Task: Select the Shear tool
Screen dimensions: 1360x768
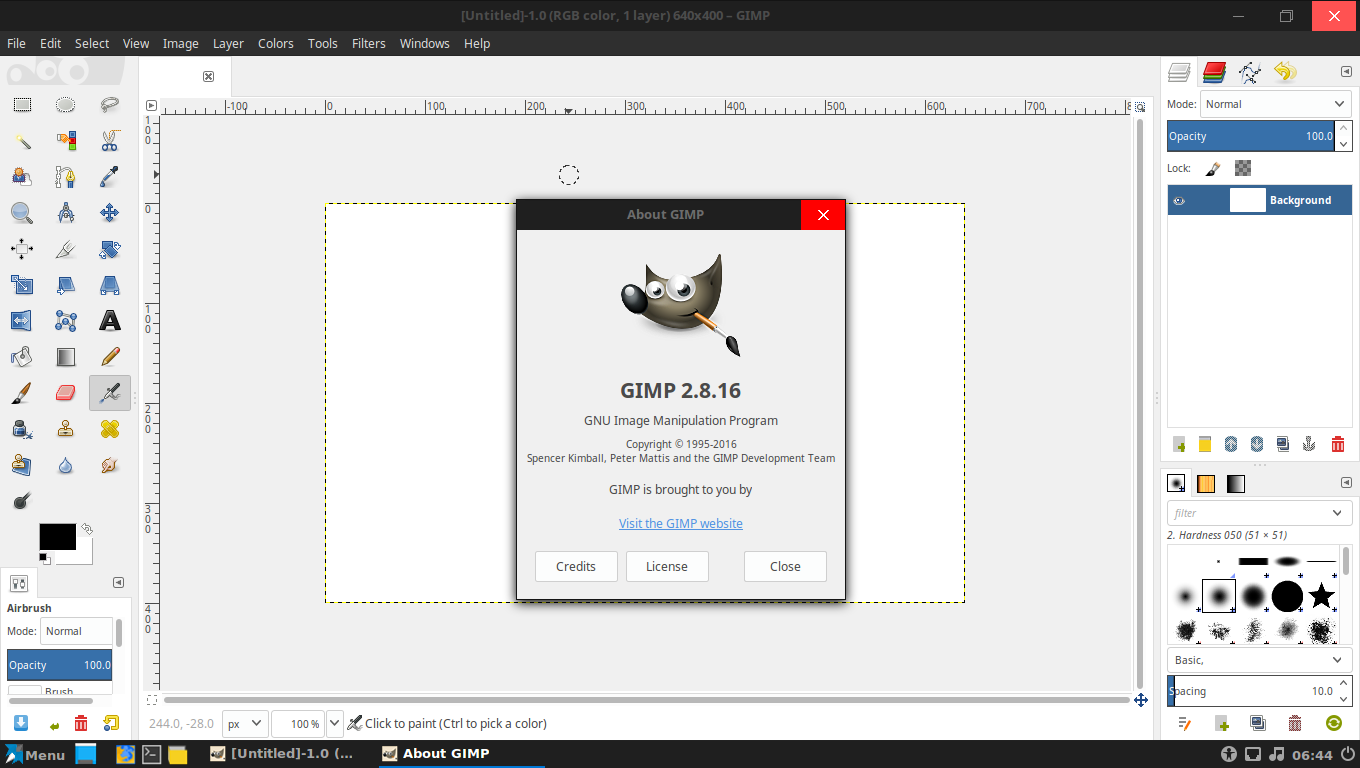Action: coord(66,285)
